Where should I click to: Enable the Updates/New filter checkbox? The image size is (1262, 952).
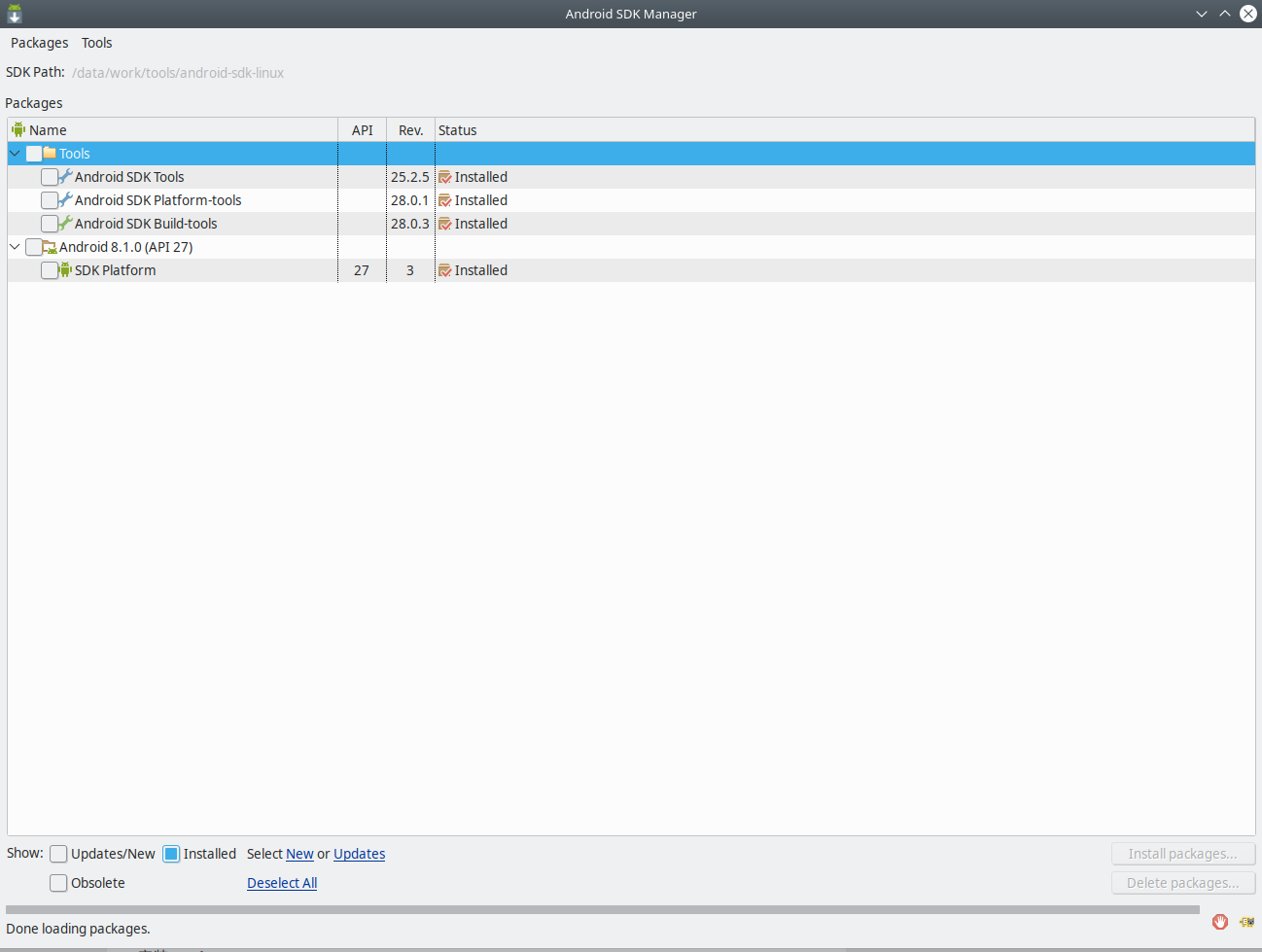(58, 854)
